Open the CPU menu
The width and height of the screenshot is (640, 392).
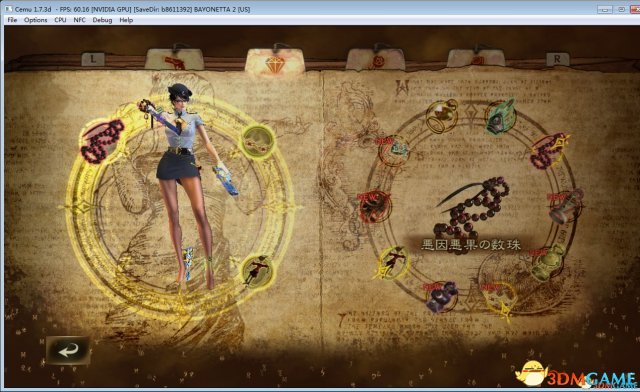(60, 20)
